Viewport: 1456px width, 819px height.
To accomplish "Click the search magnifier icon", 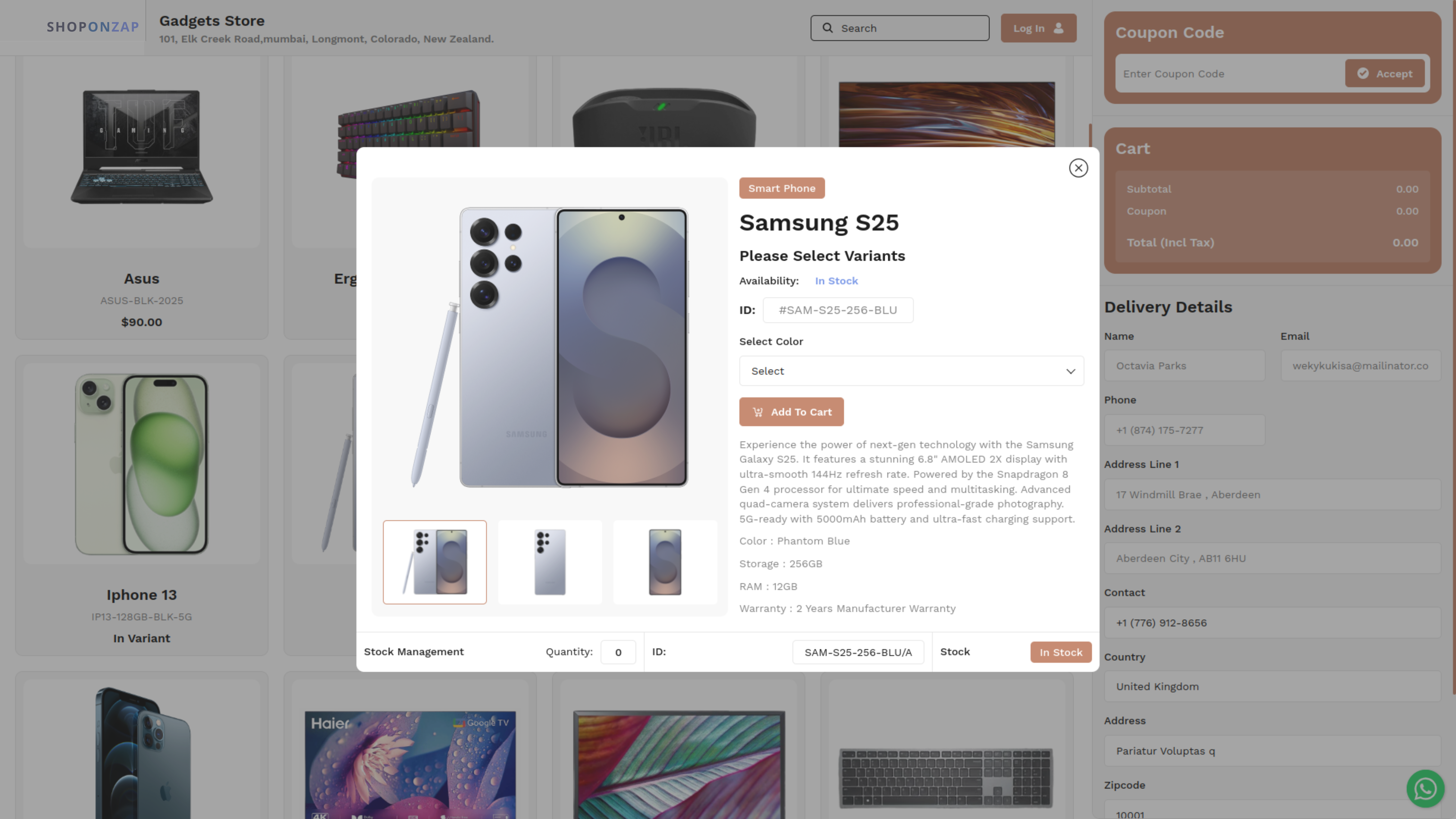I will click(x=827, y=28).
